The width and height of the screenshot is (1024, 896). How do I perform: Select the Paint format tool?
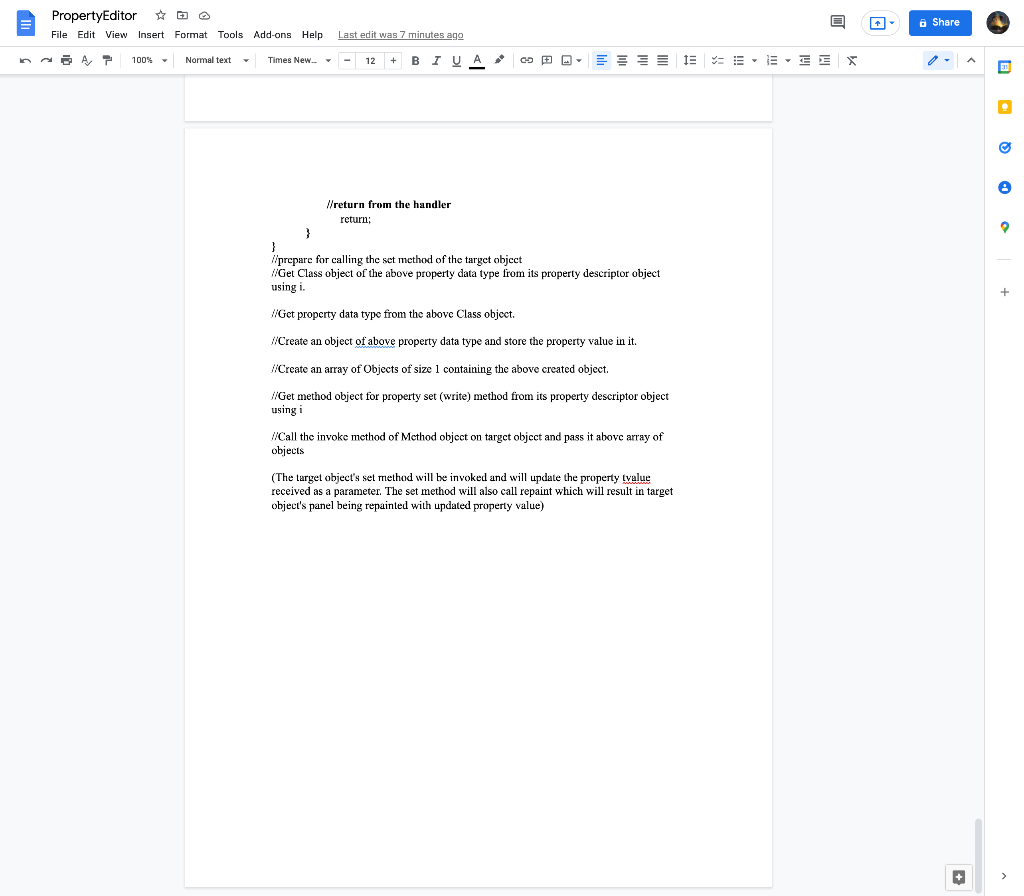click(x=107, y=60)
